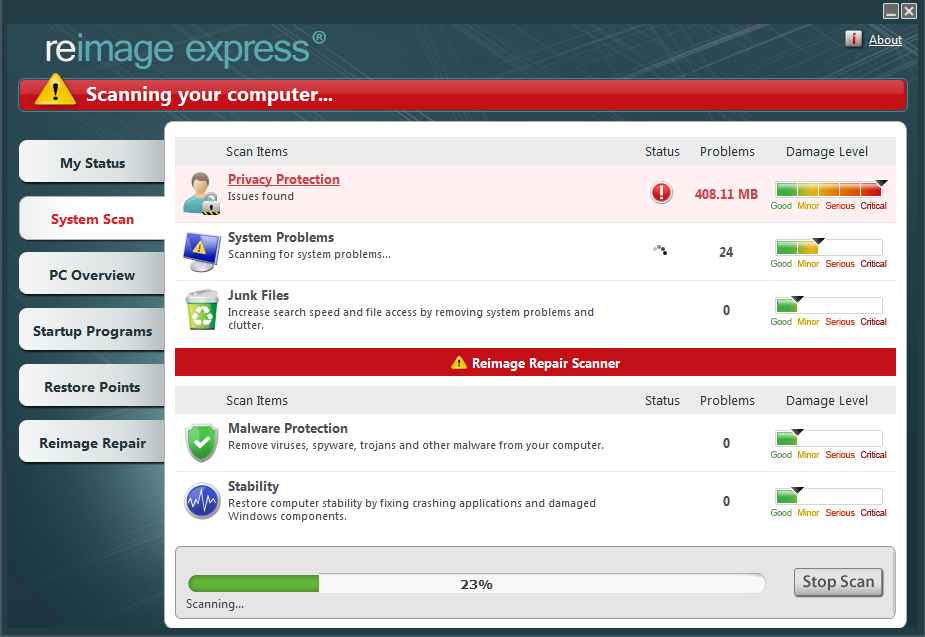Click the Junk Files recycle bin icon
The image size is (925, 637).
(x=202, y=310)
